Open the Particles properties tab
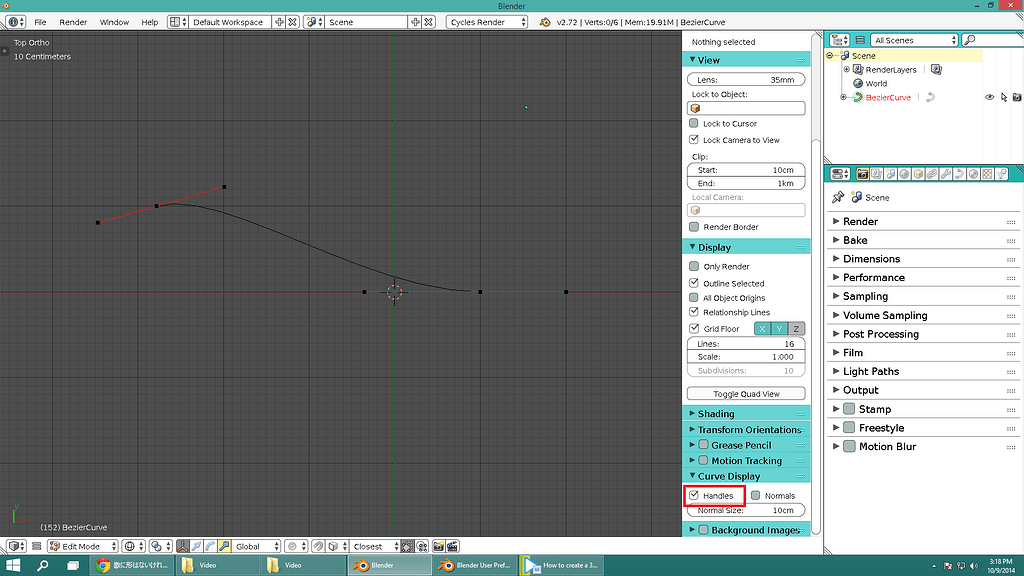This screenshot has width=1024, height=576. [x=1001, y=174]
